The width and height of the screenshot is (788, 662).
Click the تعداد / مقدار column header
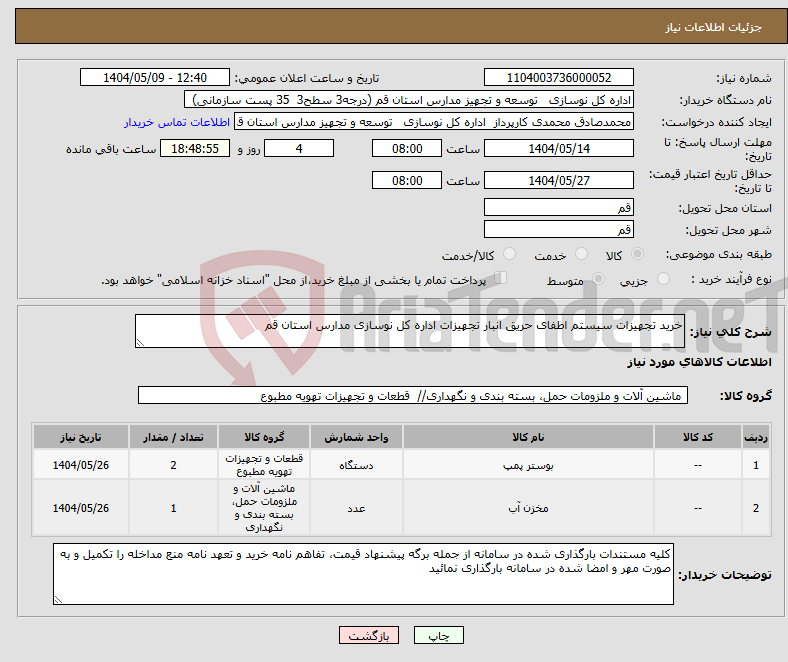click(173, 437)
